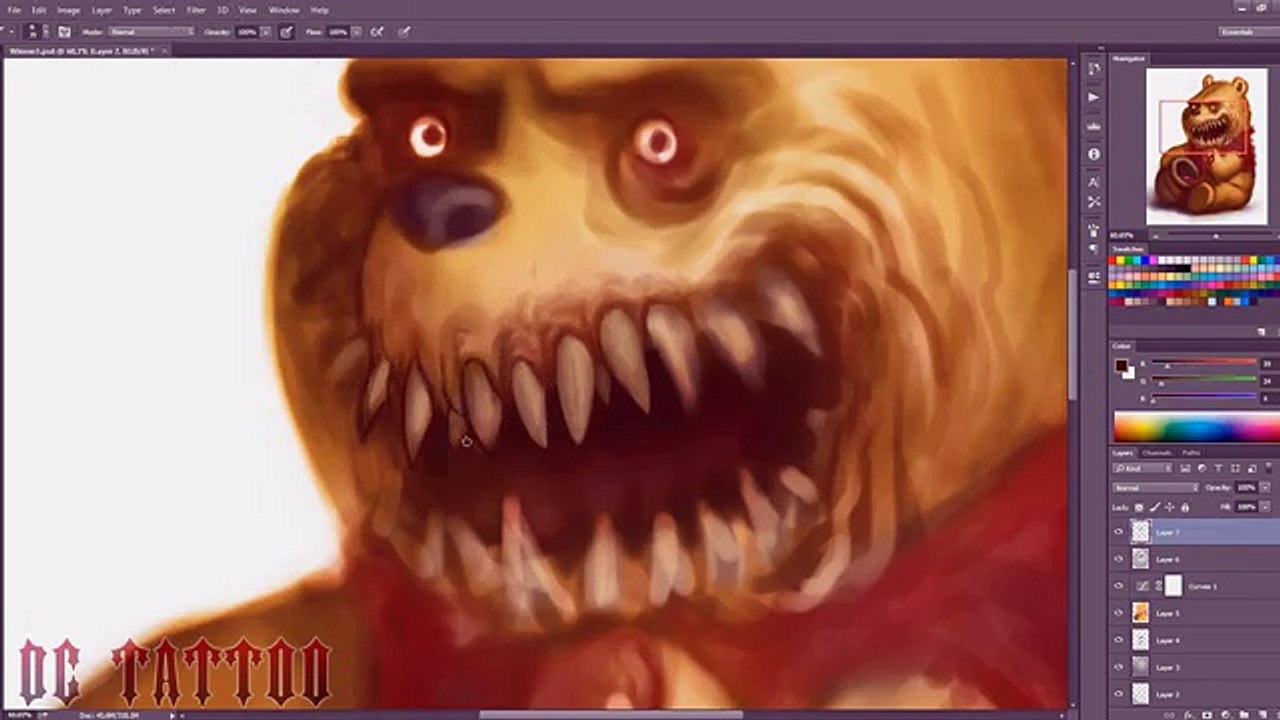Open the brush Mode dropdown
The width and height of the screenshot is (1280, 720).
152,32
